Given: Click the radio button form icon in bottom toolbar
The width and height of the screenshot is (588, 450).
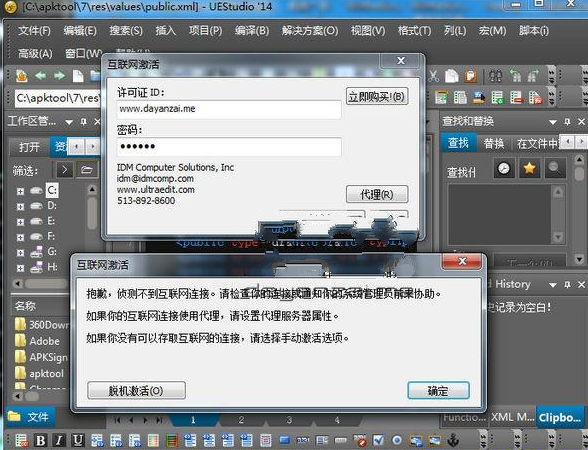Looking at the screenshot, I should (397, 441).
